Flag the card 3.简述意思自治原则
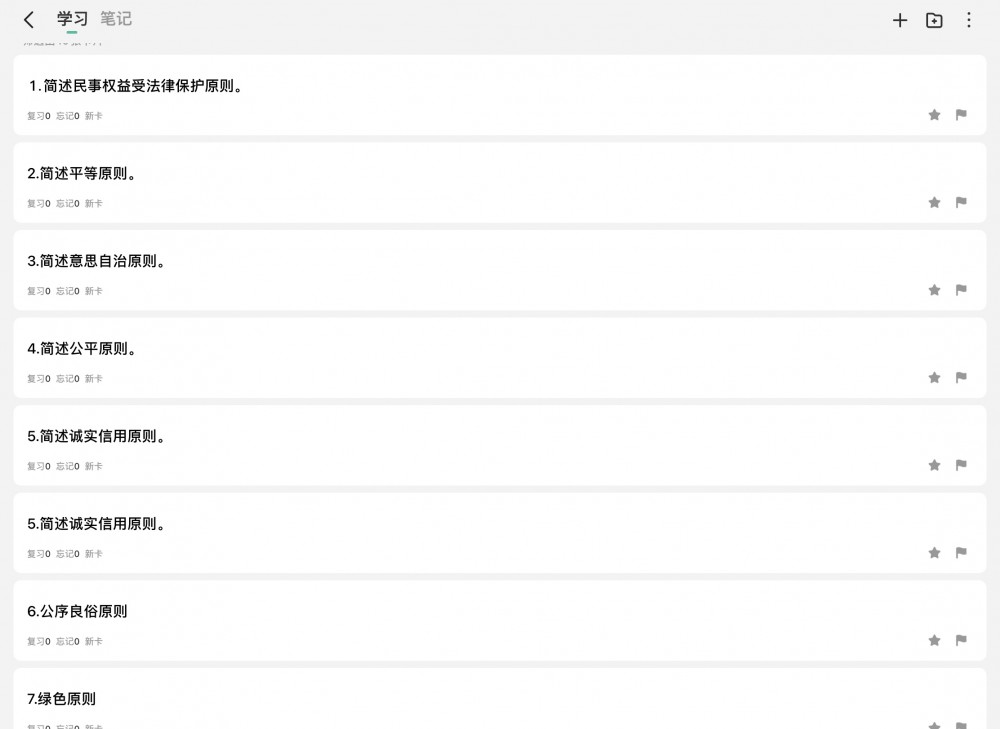The width and height of the screenshot is (1000, 729). [960, 290]
